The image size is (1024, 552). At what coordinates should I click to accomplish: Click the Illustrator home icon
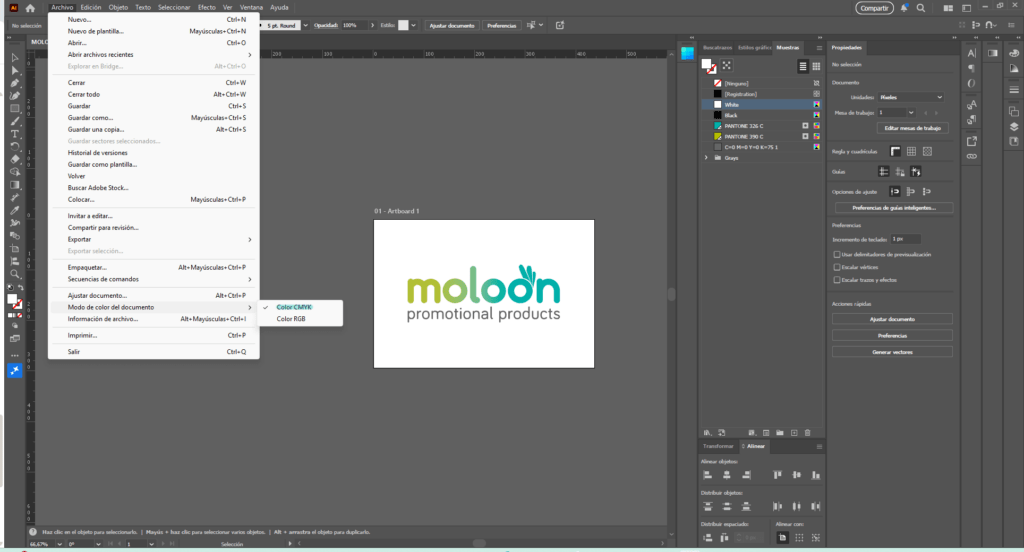point(30,8)
